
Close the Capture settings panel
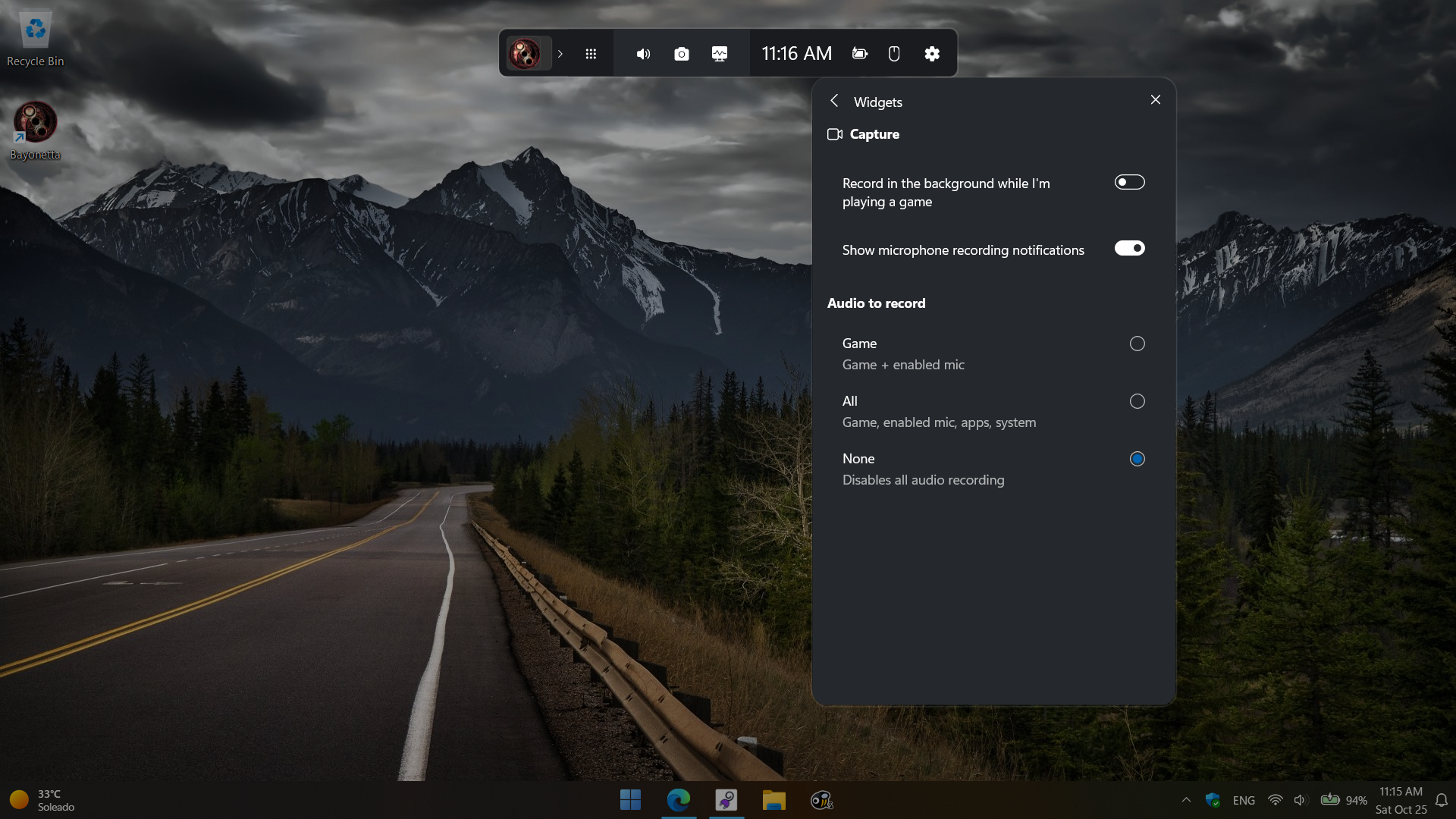coord(1155,100)
